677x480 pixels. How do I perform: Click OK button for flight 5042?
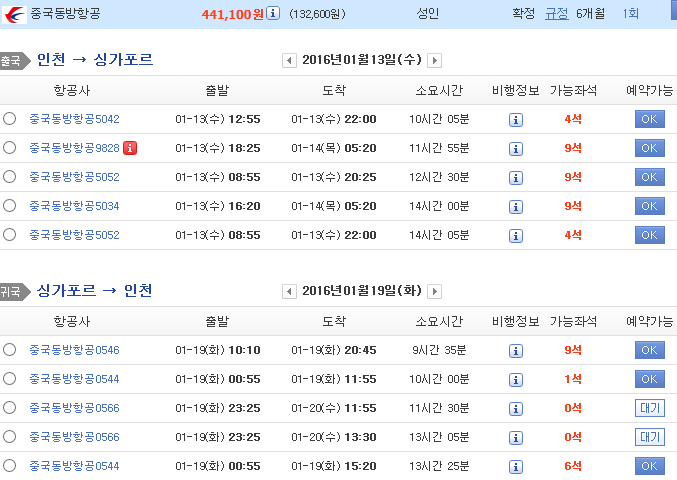(649, 119)
